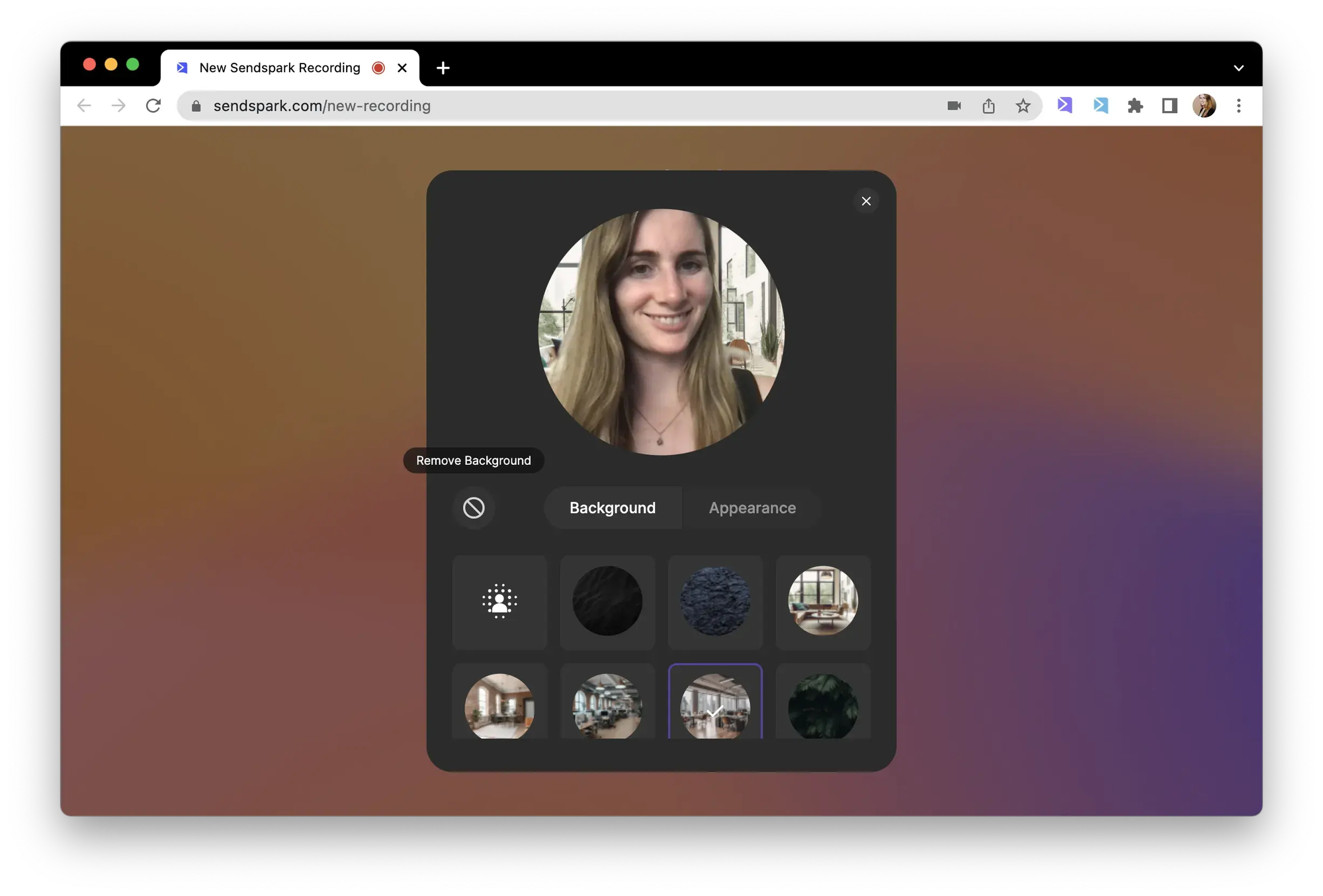The width and height of the screenshot is (1323, 896).
Task: Click the browser back arrow
Action: pos(84,106)
